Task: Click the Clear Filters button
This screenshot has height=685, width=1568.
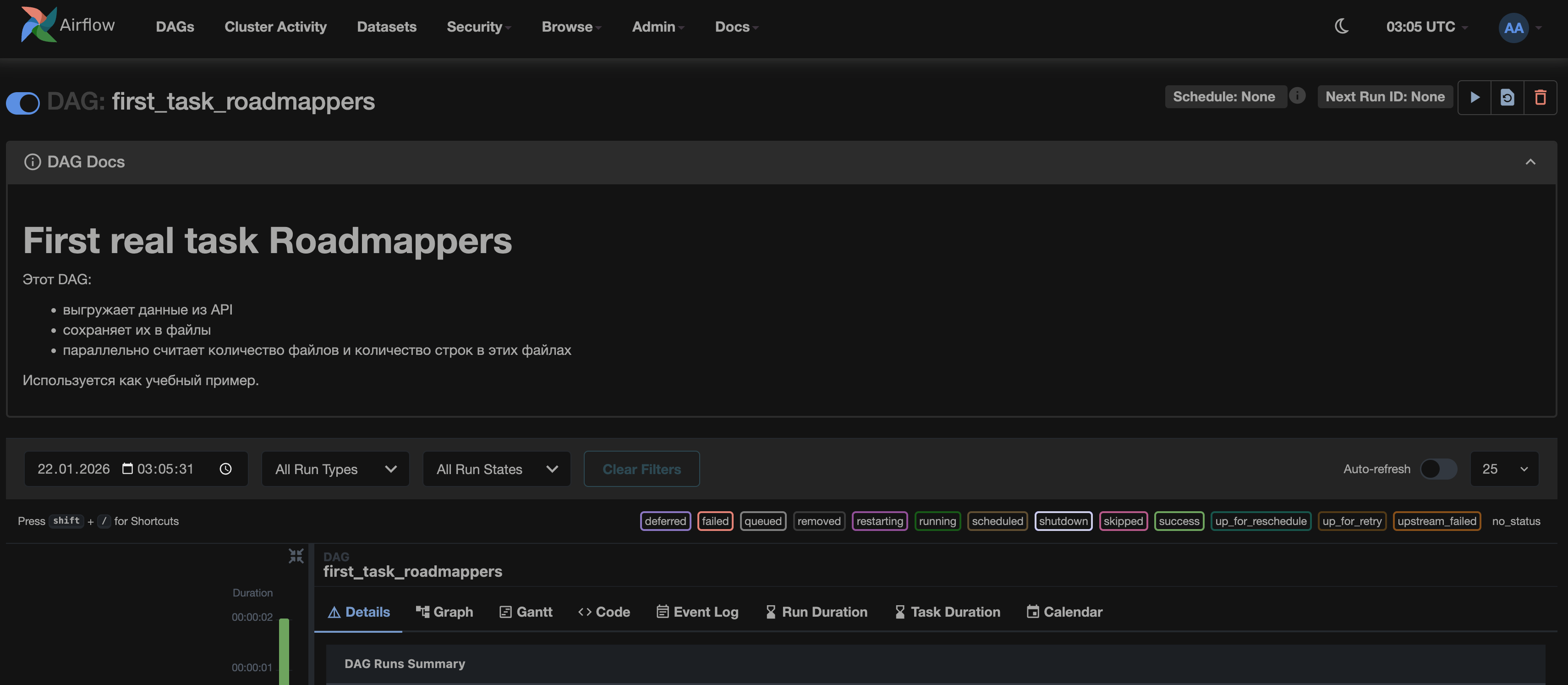Action: tap(641, 469)
